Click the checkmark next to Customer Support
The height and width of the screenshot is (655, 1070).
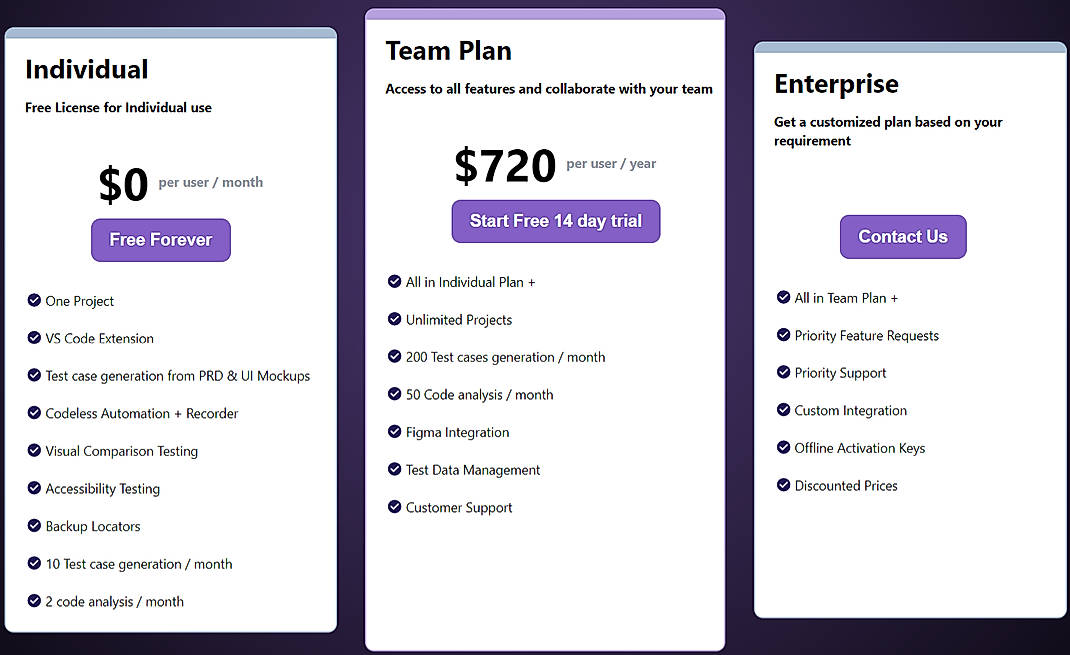tap(394, 507)
